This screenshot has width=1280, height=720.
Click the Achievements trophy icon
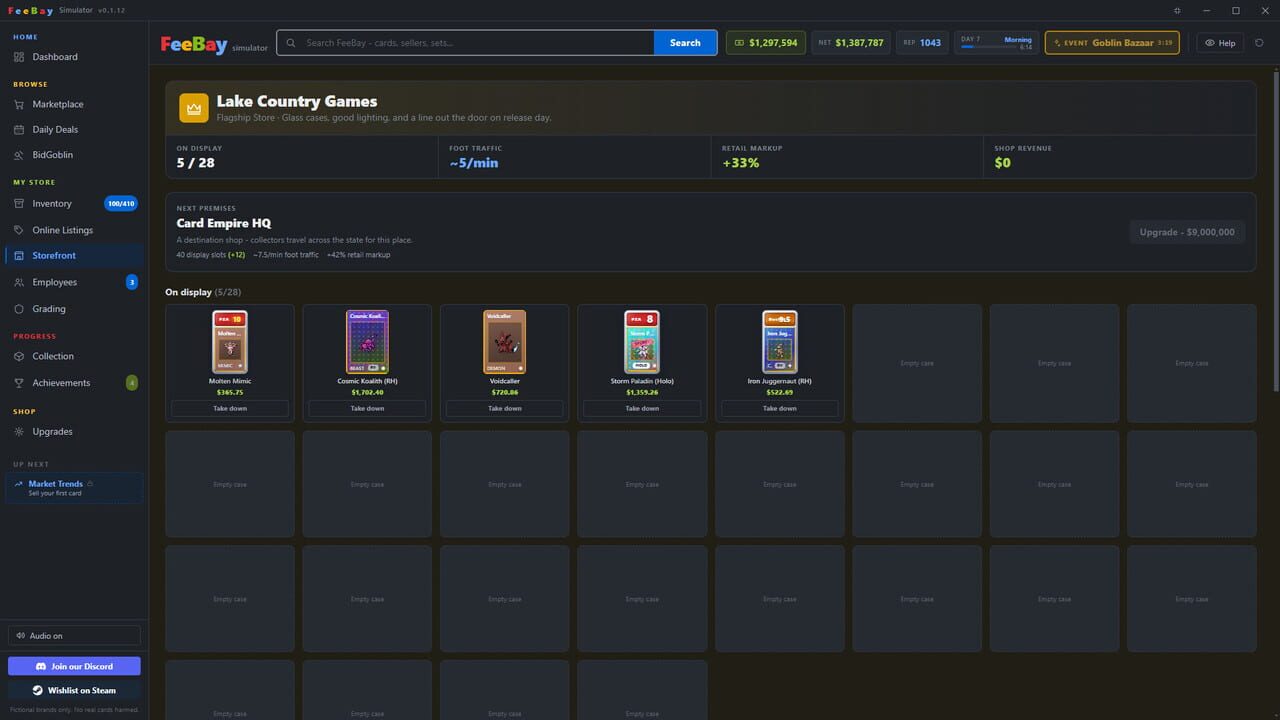coord(19,383)
